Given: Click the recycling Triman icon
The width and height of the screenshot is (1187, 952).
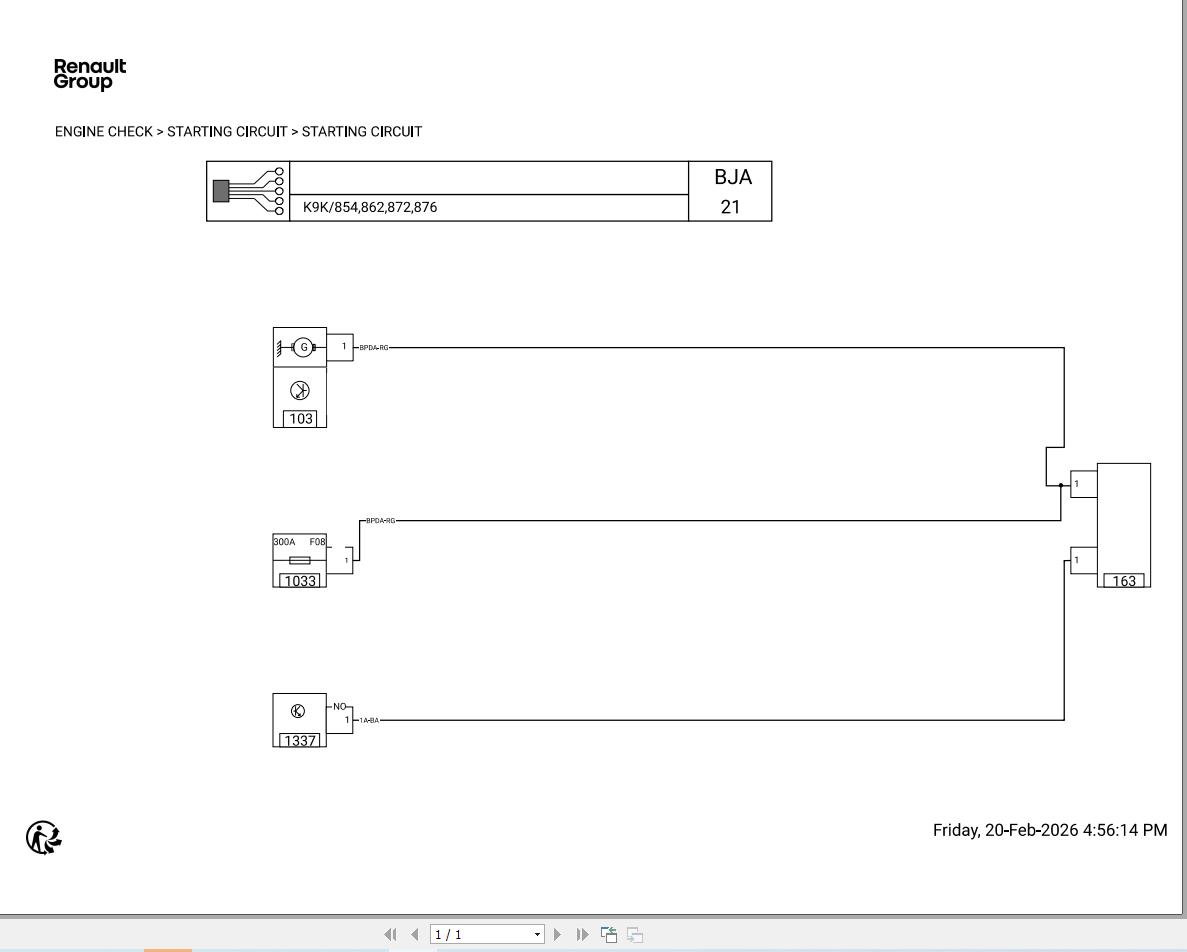Looking at the screenshot, I should (x=44, y=838).
